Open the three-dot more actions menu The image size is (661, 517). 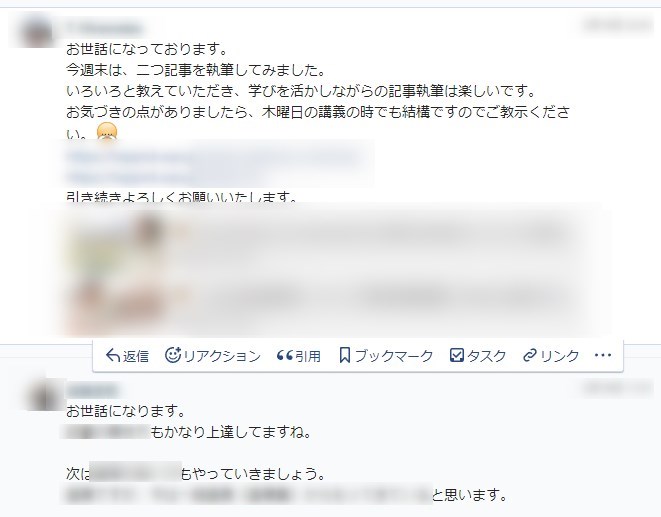(602, 355)
